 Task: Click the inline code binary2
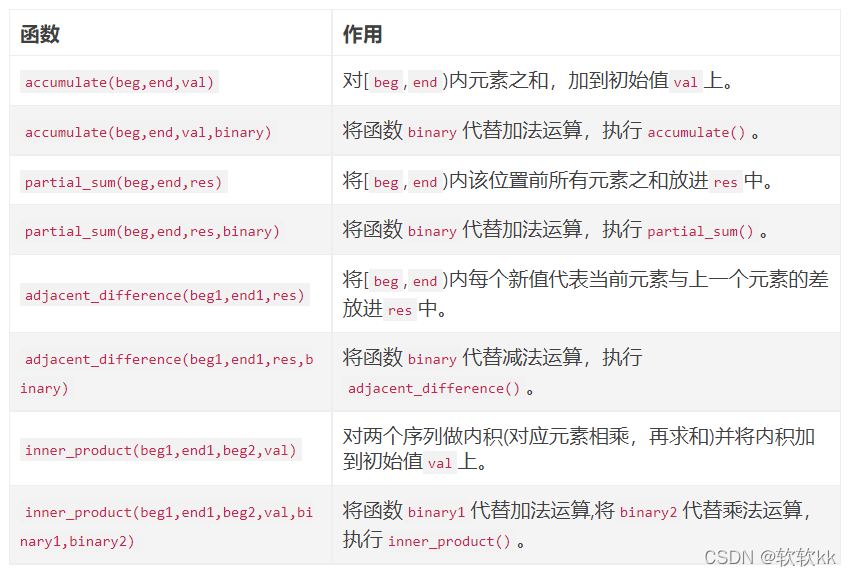[x=648, y=512]
